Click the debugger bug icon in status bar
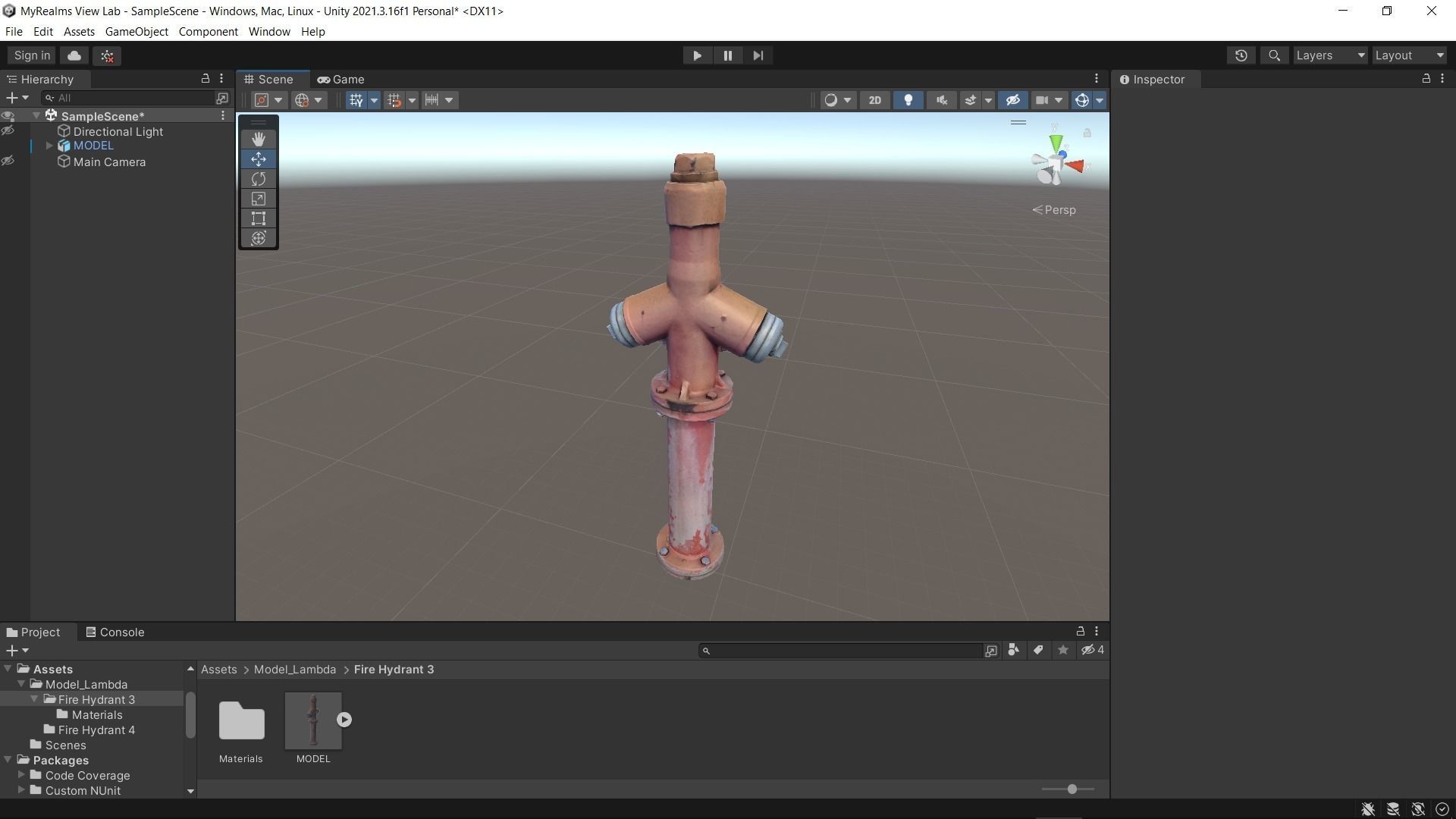 click(x=1368, y=809)
